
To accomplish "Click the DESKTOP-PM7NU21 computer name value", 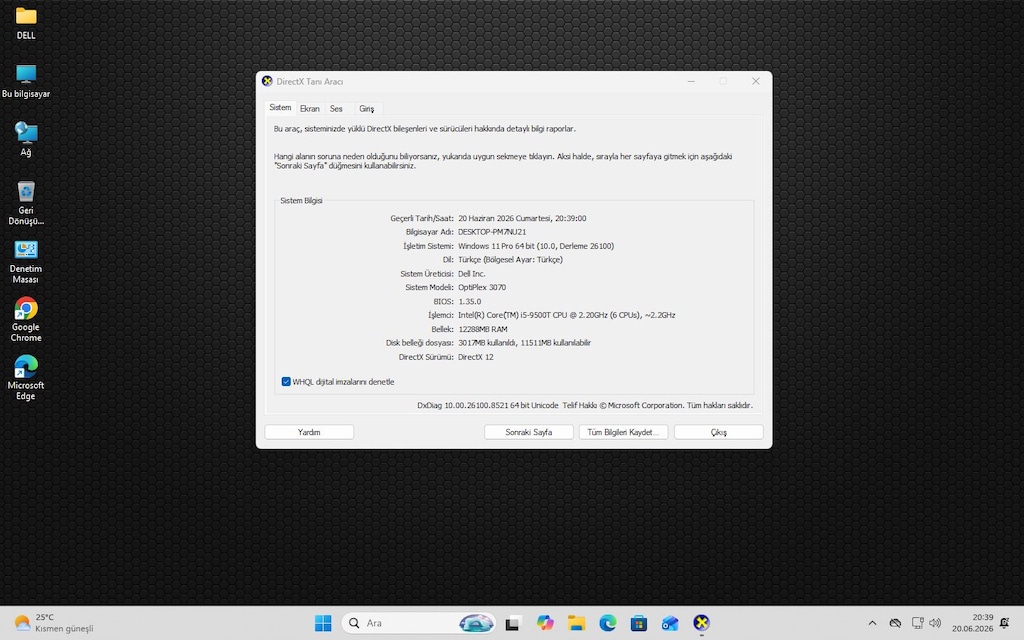I will pyautogui.click(x=492, y=232).
